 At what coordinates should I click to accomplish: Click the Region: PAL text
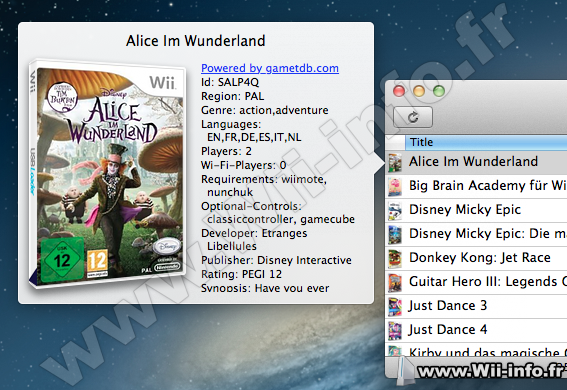[233, 96]
